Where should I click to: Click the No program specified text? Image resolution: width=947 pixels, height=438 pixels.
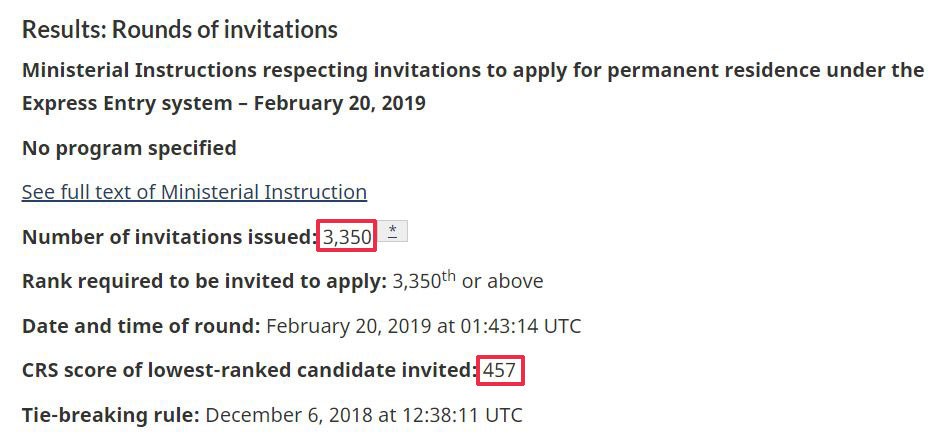(x=129, y=148)
